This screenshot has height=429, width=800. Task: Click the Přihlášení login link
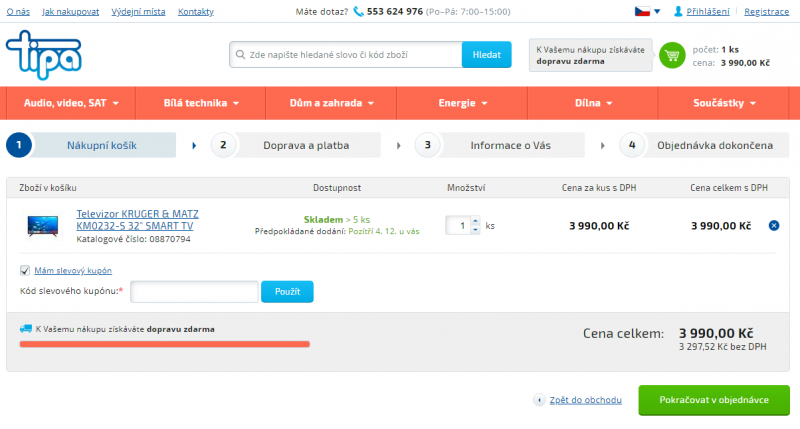[x=708, y=11]
